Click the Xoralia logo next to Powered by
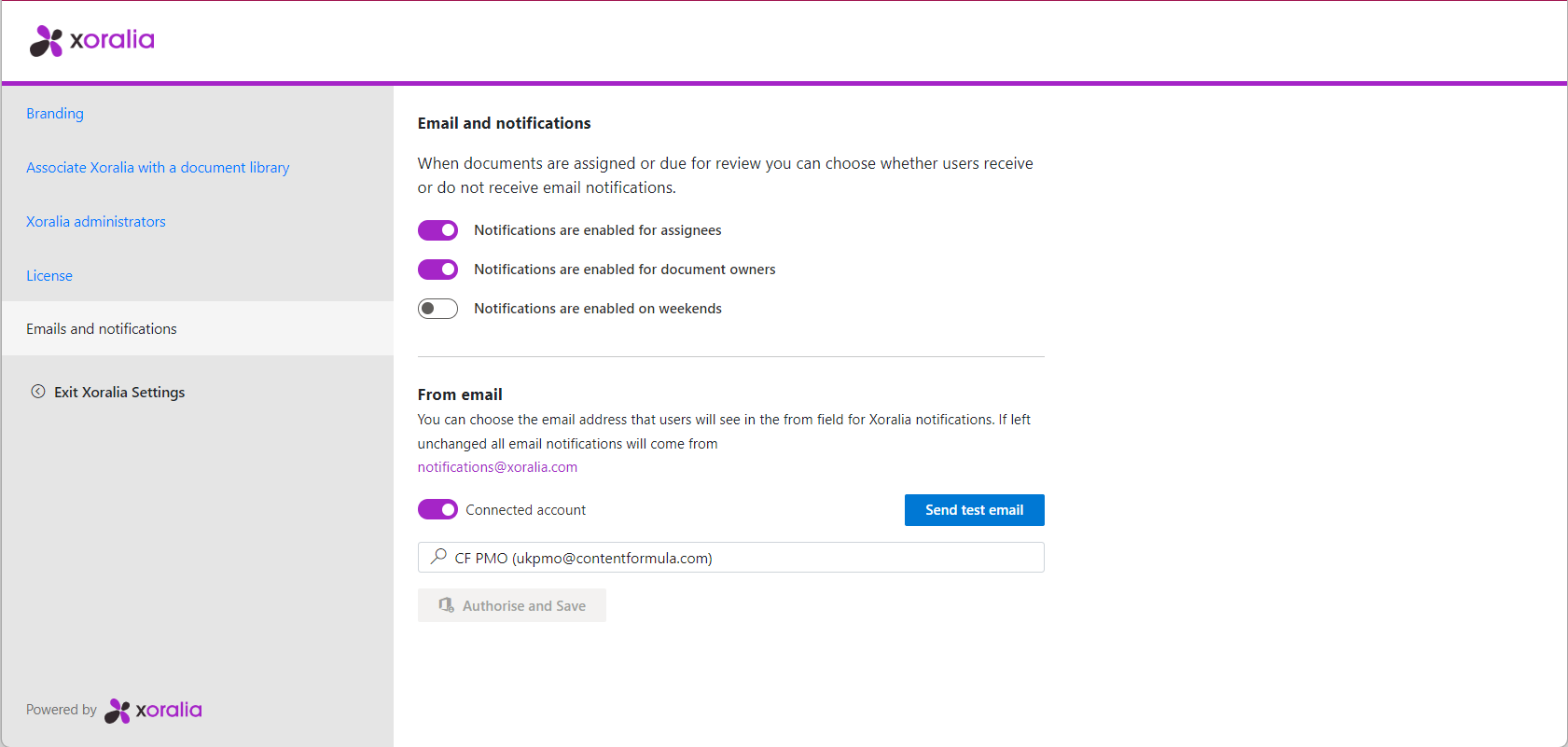Viewport: 1568px width, 747px height. pos(153,711)
